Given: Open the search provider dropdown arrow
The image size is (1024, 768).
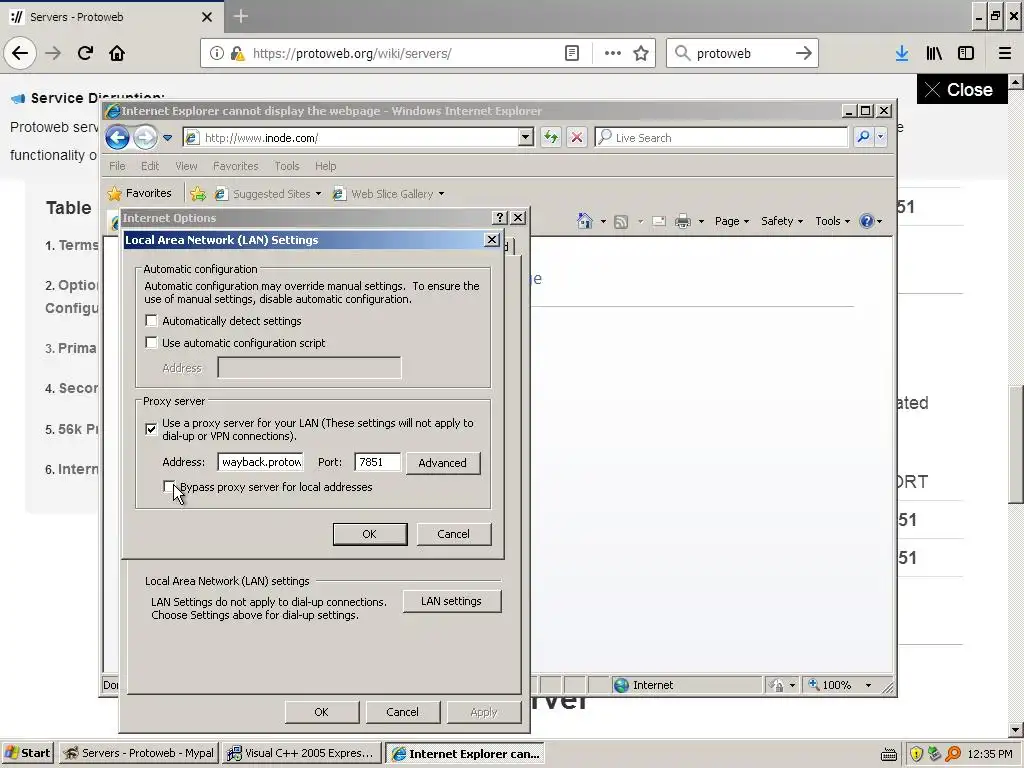Looking at the screenshot, I should pos(881,137).
